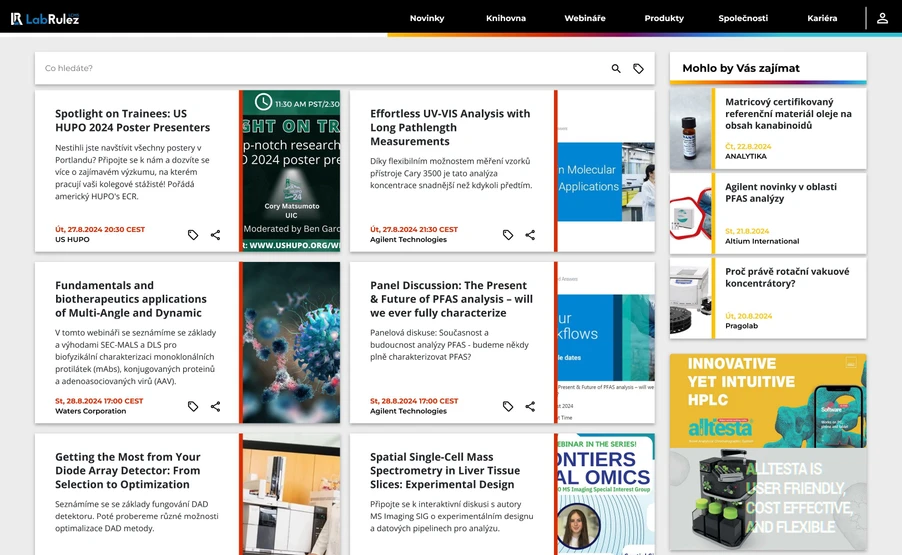
Task: Open 'Proč právě rotační vakuové koncentrátory?' article
Action: (787, 277)
